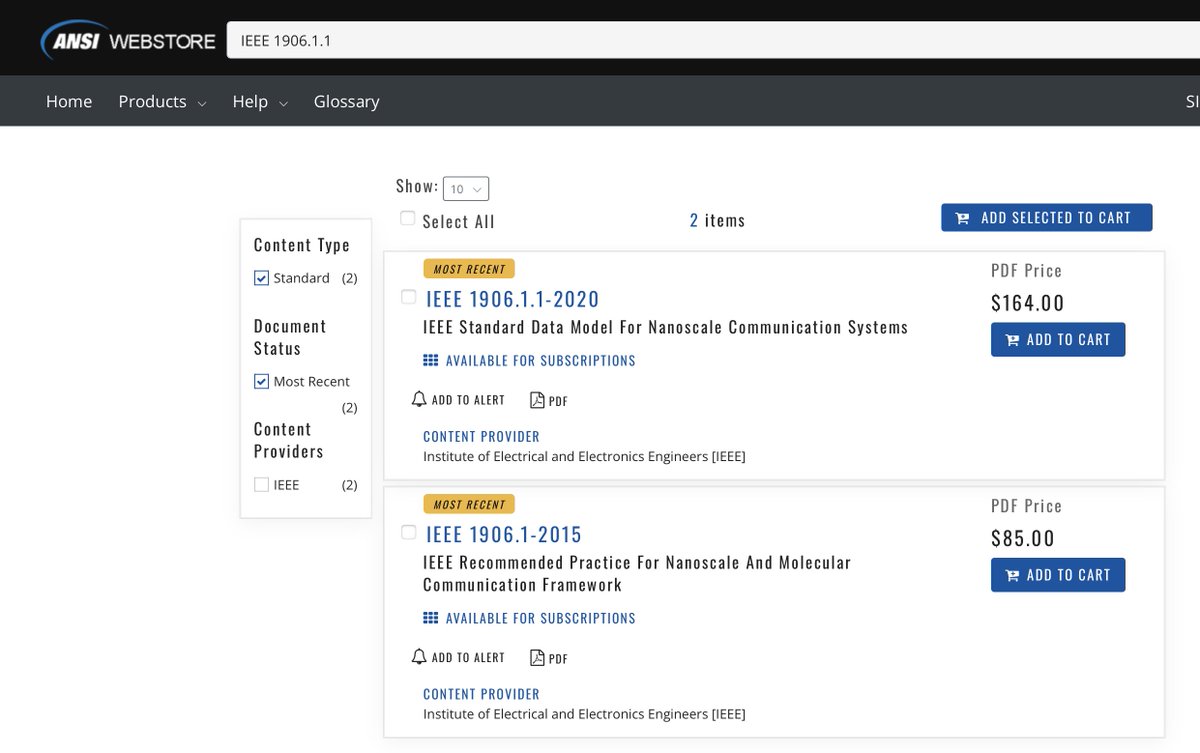The image size is (1200, 753).
Task: Enable the IEEE content provider filter
Action: (x=261, y=484)
